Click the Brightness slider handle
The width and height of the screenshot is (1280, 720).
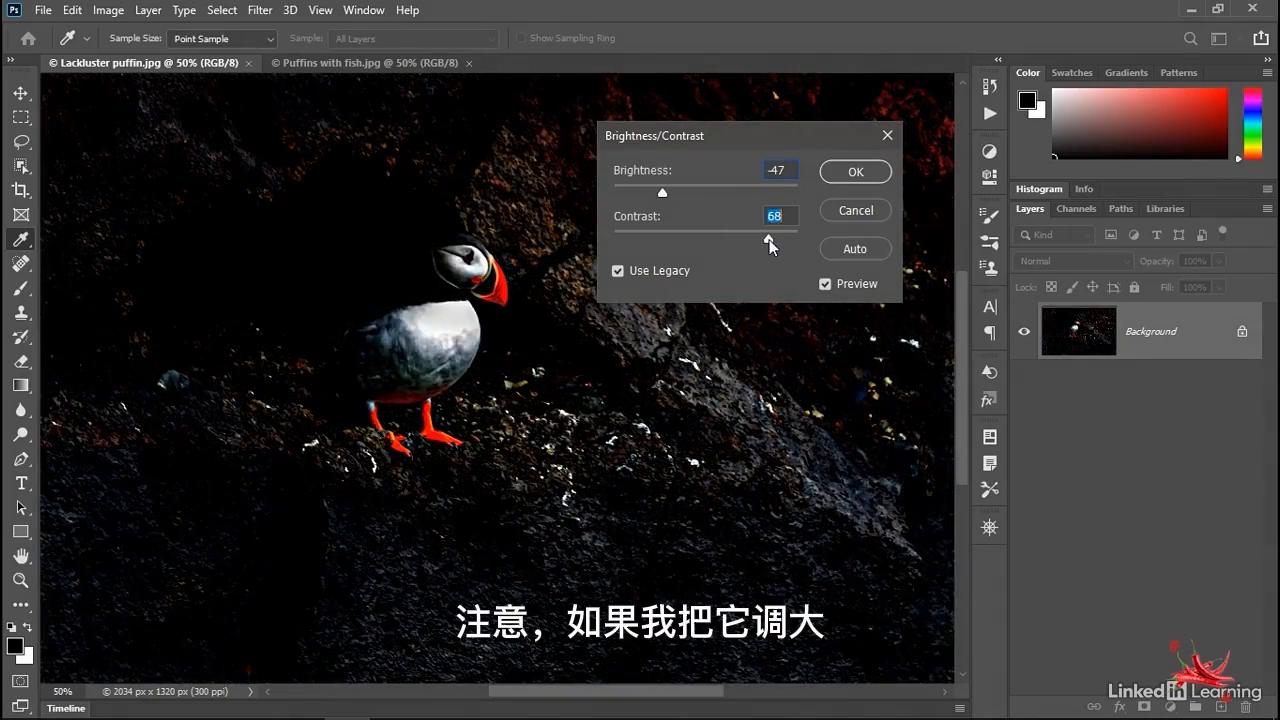tap(662, 192)
